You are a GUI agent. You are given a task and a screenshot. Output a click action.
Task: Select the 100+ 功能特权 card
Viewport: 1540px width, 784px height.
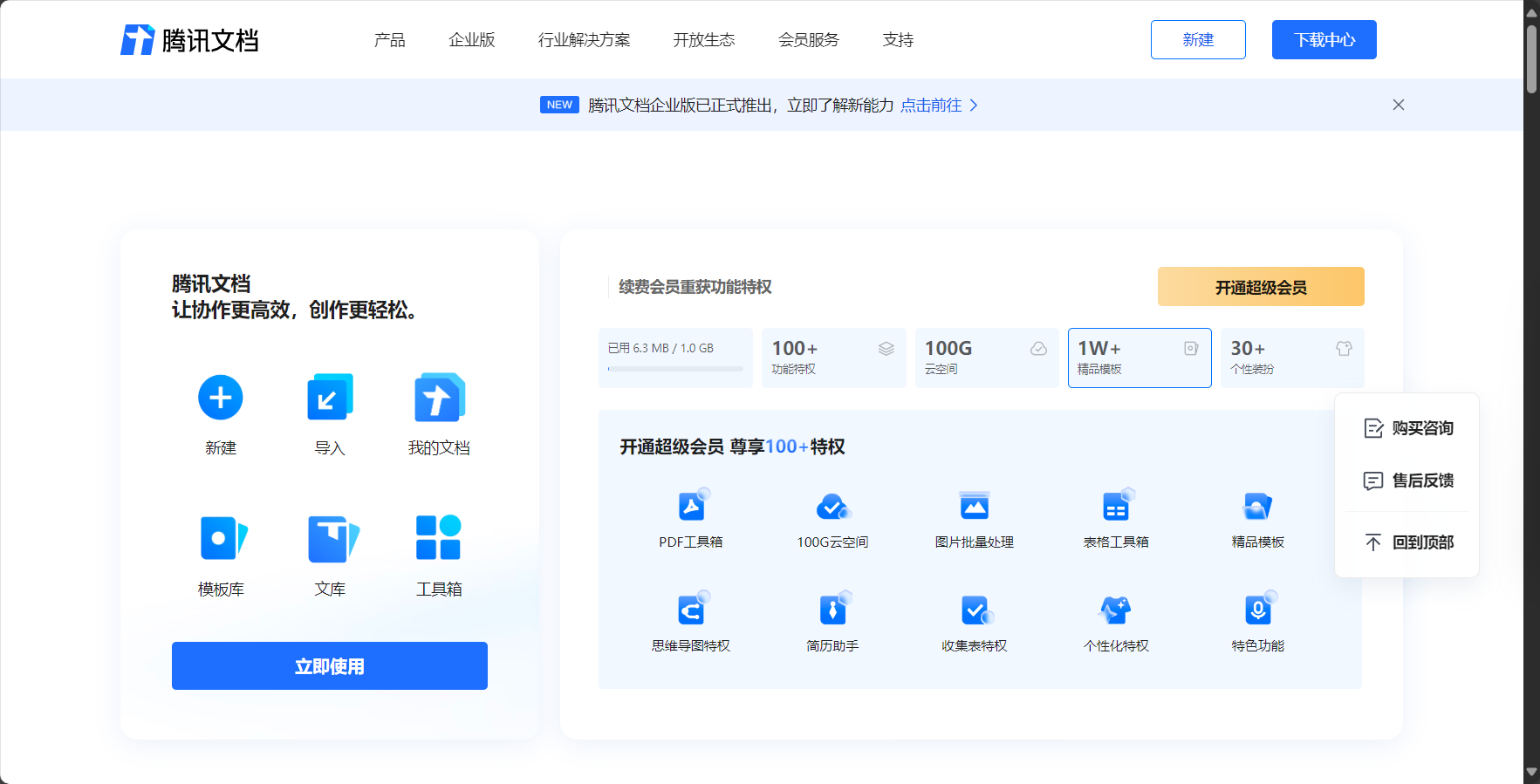click(833, 358)
